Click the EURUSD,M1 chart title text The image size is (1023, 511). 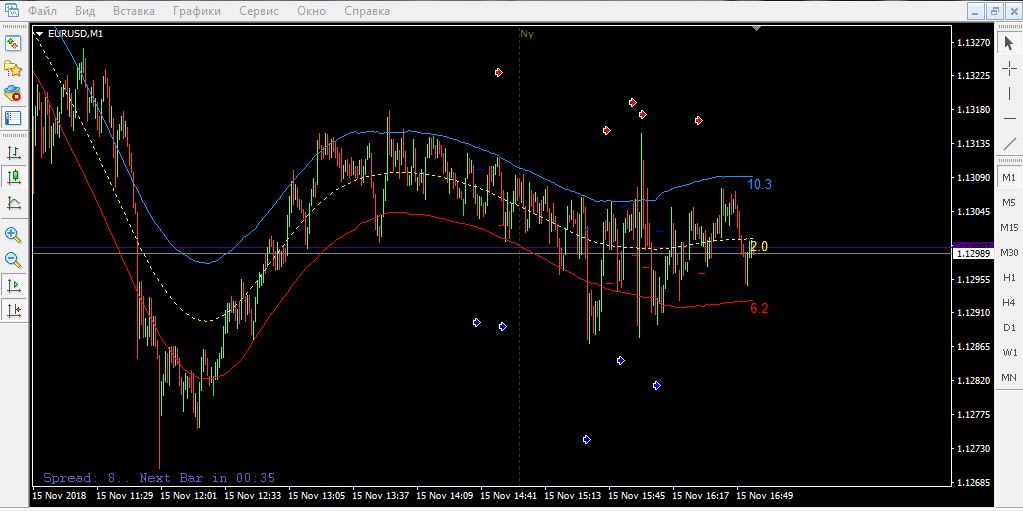74,34
